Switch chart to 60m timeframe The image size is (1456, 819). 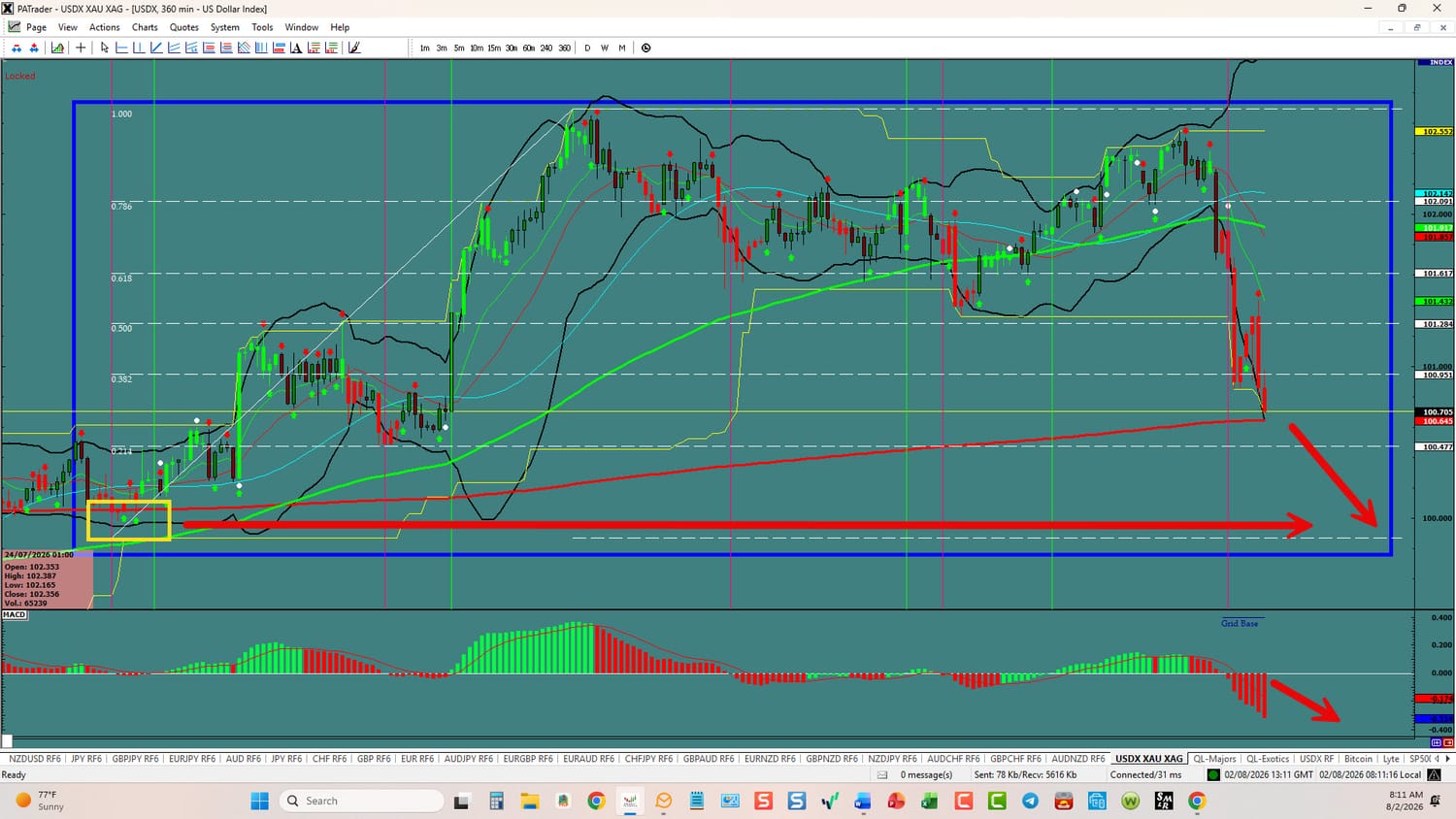coord(529,48)
